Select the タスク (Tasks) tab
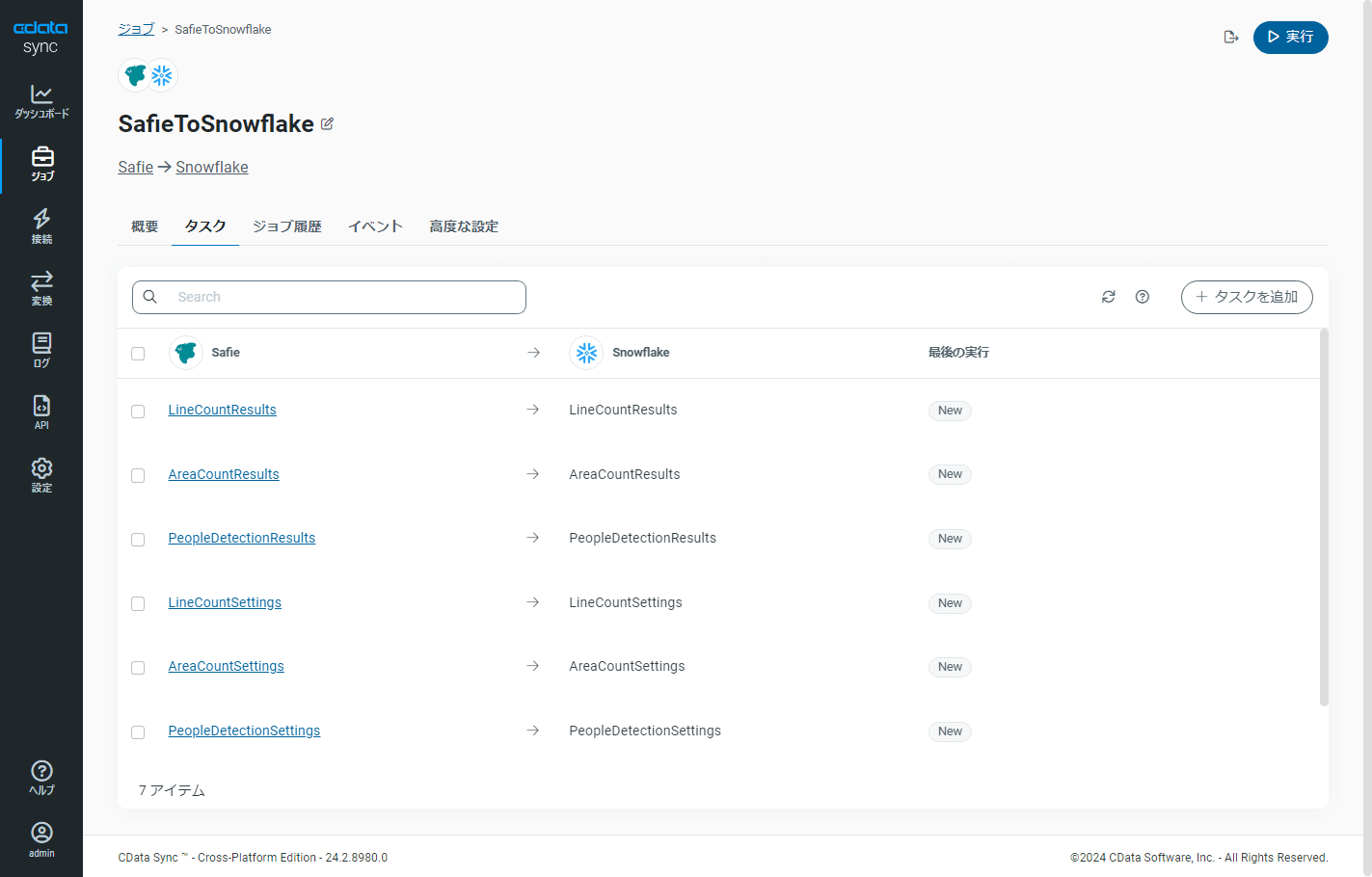Screen dimensions: 1372x877 point(205,226)
